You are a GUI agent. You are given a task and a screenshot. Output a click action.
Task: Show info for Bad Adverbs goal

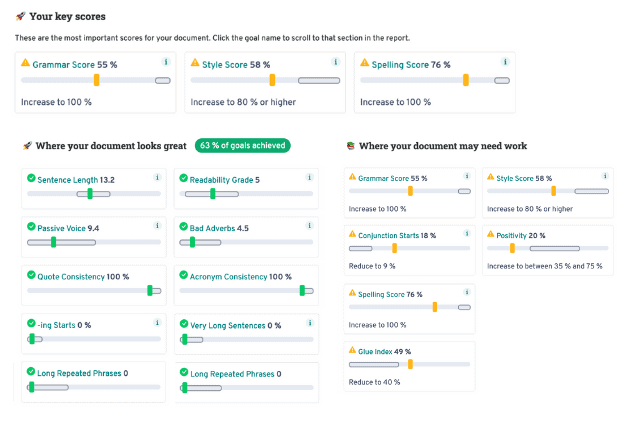pos(310,226)
